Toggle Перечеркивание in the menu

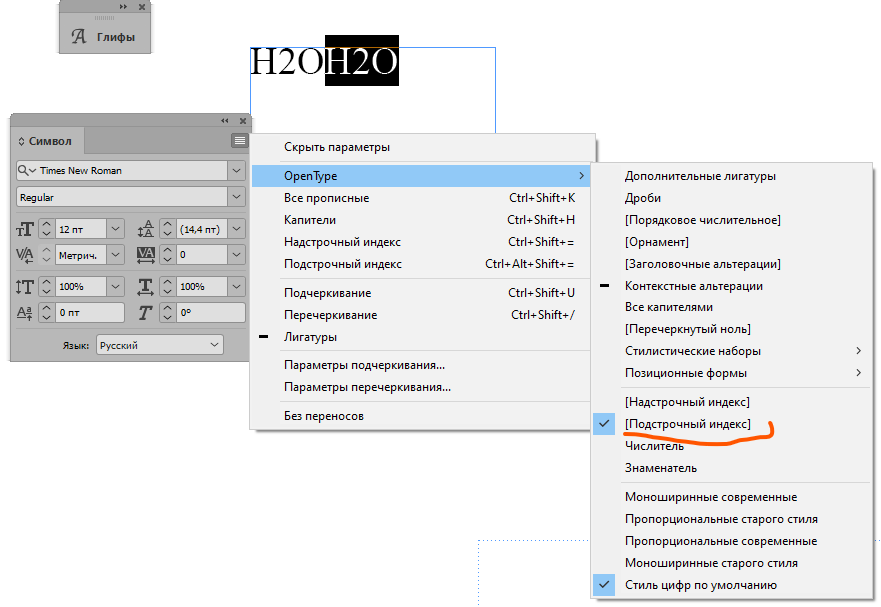(422, 315)
